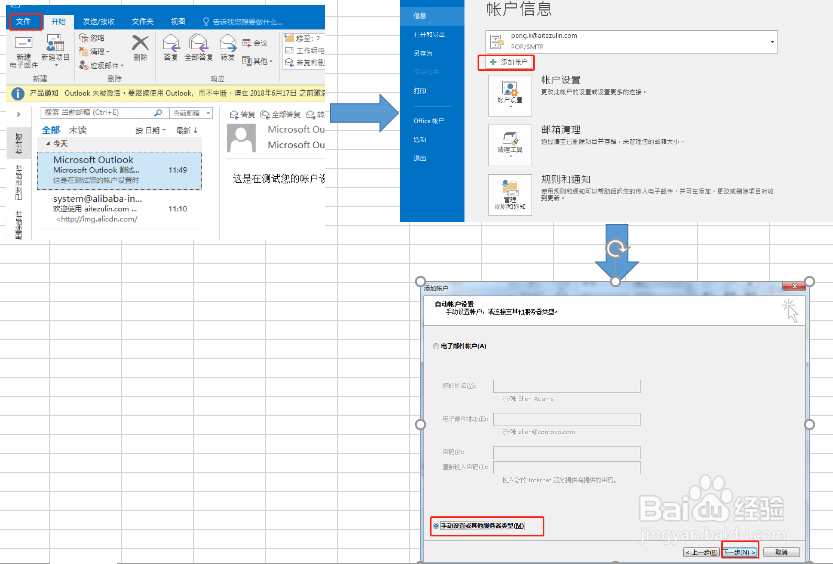Select 退出 in backstage sidebar
The height and width of the screenshot is (564, 833).
click(420, 158)
